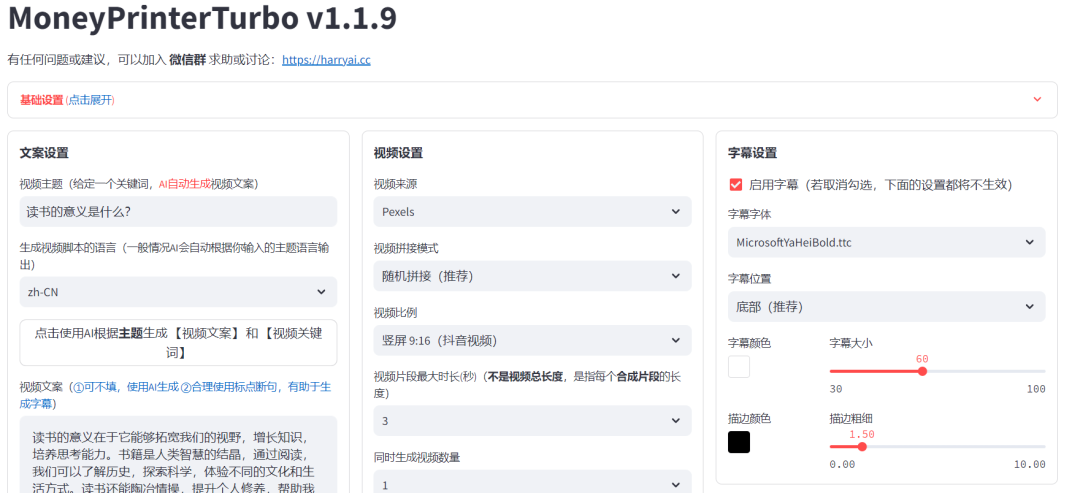The height and width of the screenshot is (493, 1080).
Task: Click the 文案设置 heading
Action: pos(44,153)
